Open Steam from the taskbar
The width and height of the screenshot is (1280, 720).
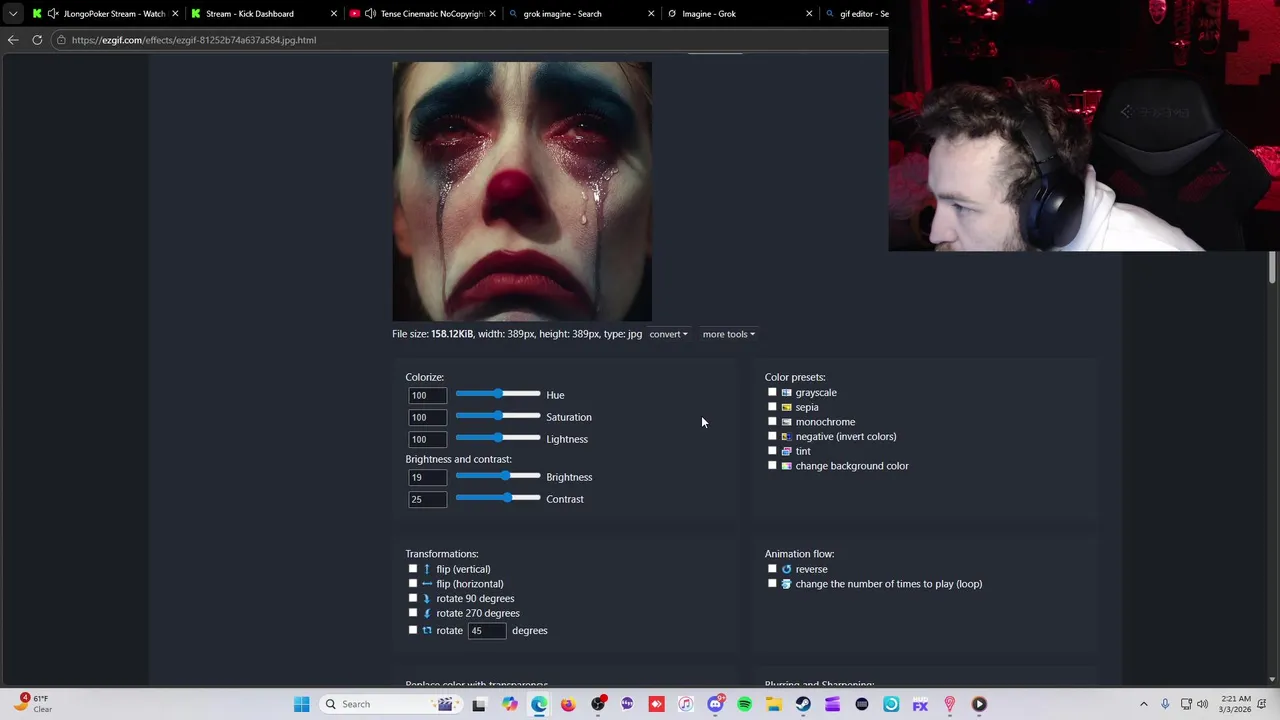click(803, 704)
